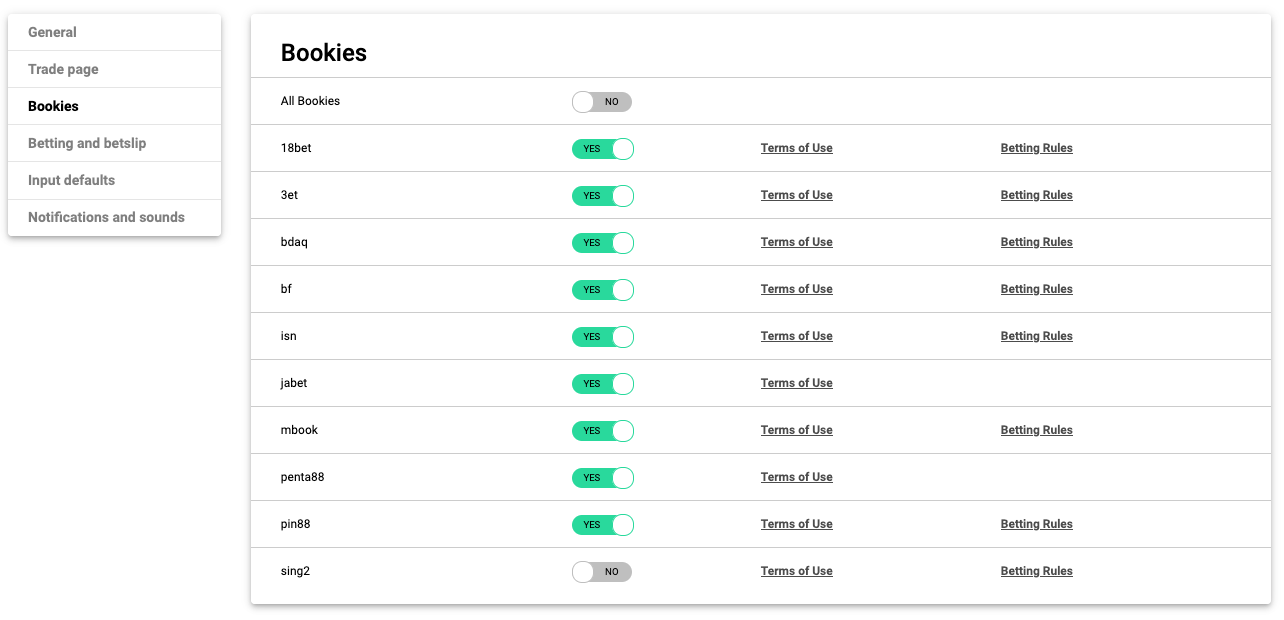The image size is (1284, 620).
Task: Click Terms of Use for jabet
Action: pyautogui.click(x=796, y=383)
